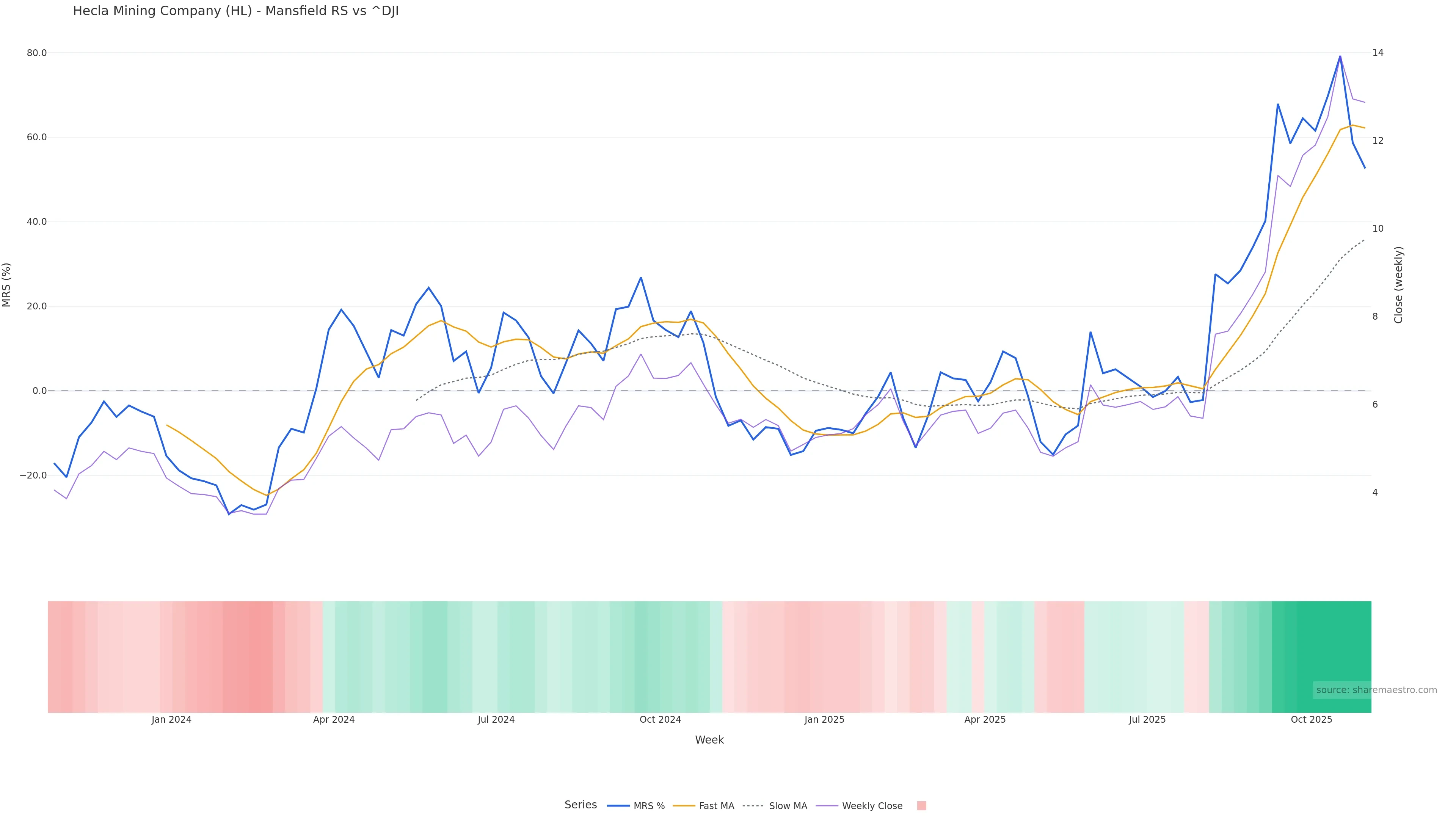The width and height of the screenshot is (1456, 819).
Task: Click the pink square legend swatch
Action: coord(921,806)
